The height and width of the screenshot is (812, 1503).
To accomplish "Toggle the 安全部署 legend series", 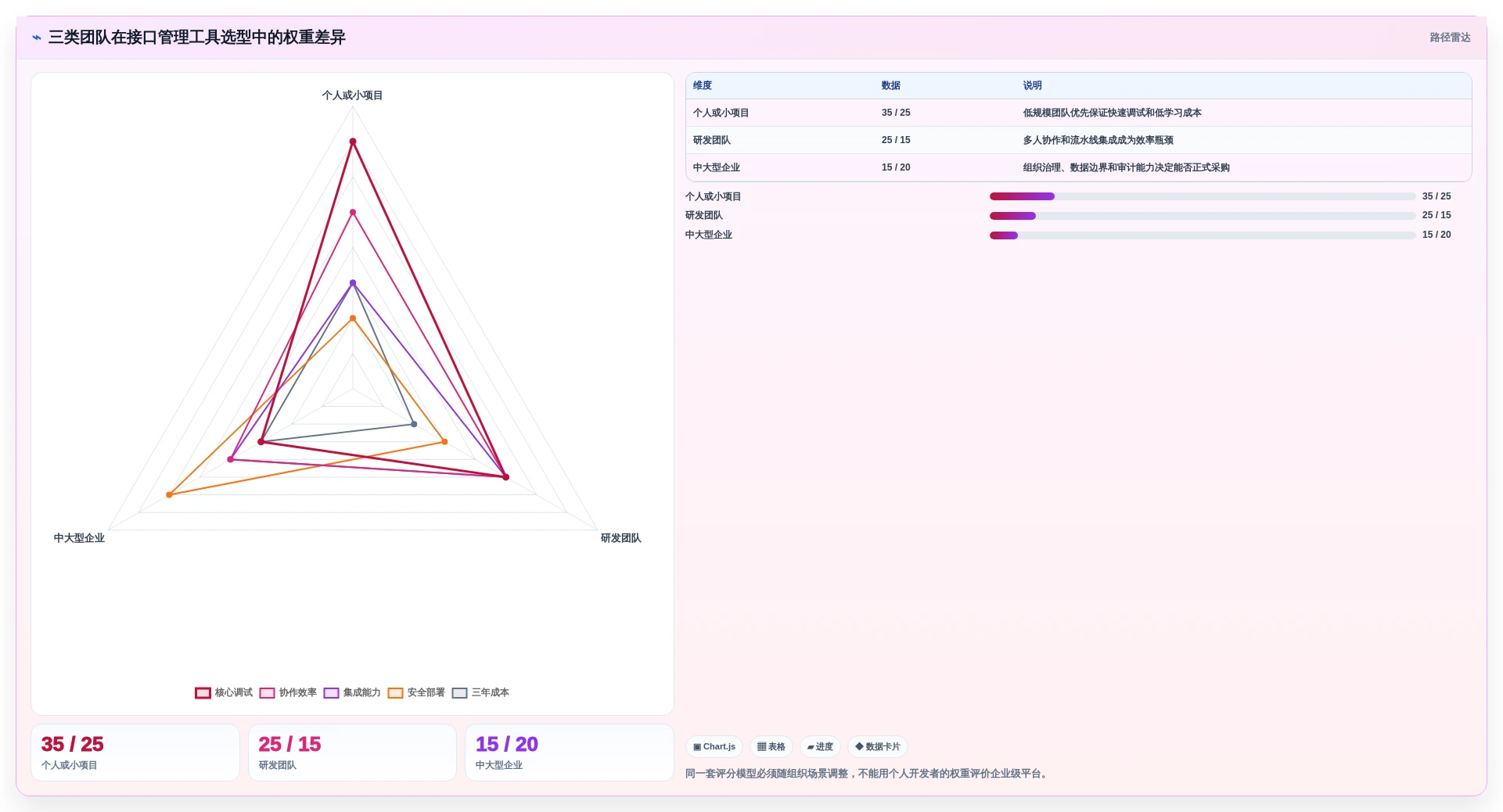I will coord(416,692).
